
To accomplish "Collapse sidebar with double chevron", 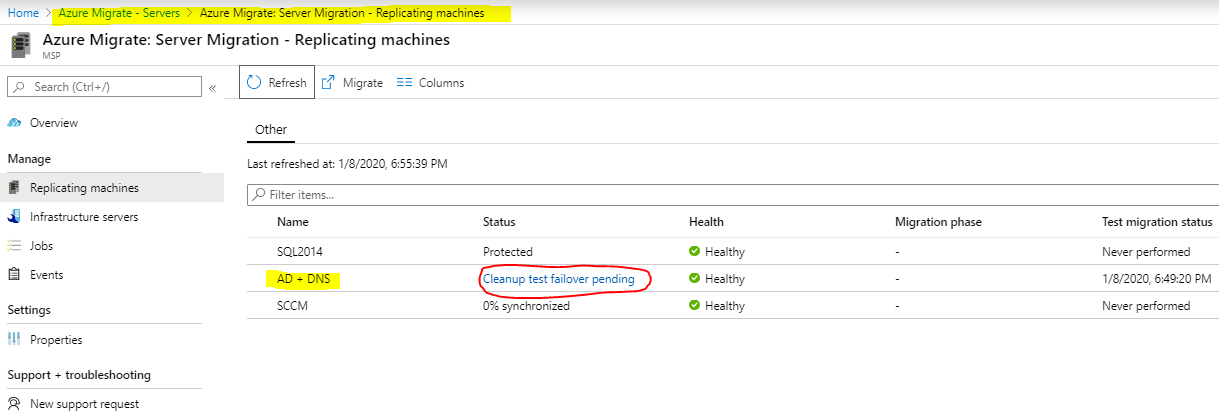I will pos(212,88).
